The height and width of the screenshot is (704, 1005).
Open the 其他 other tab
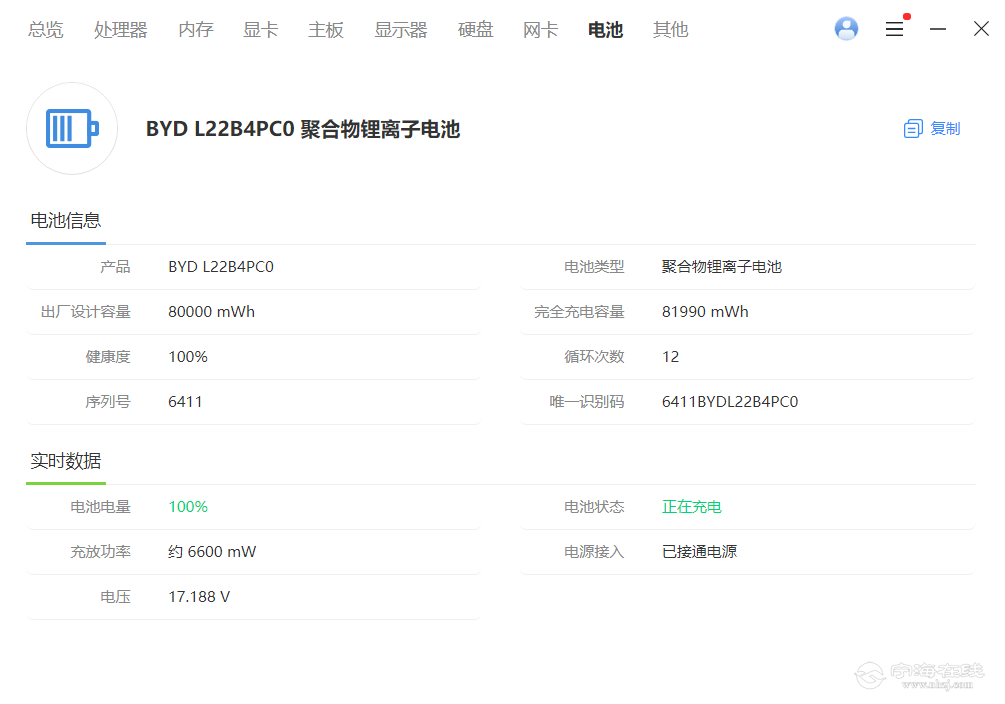pyautogui.click(x=670, y=29)
